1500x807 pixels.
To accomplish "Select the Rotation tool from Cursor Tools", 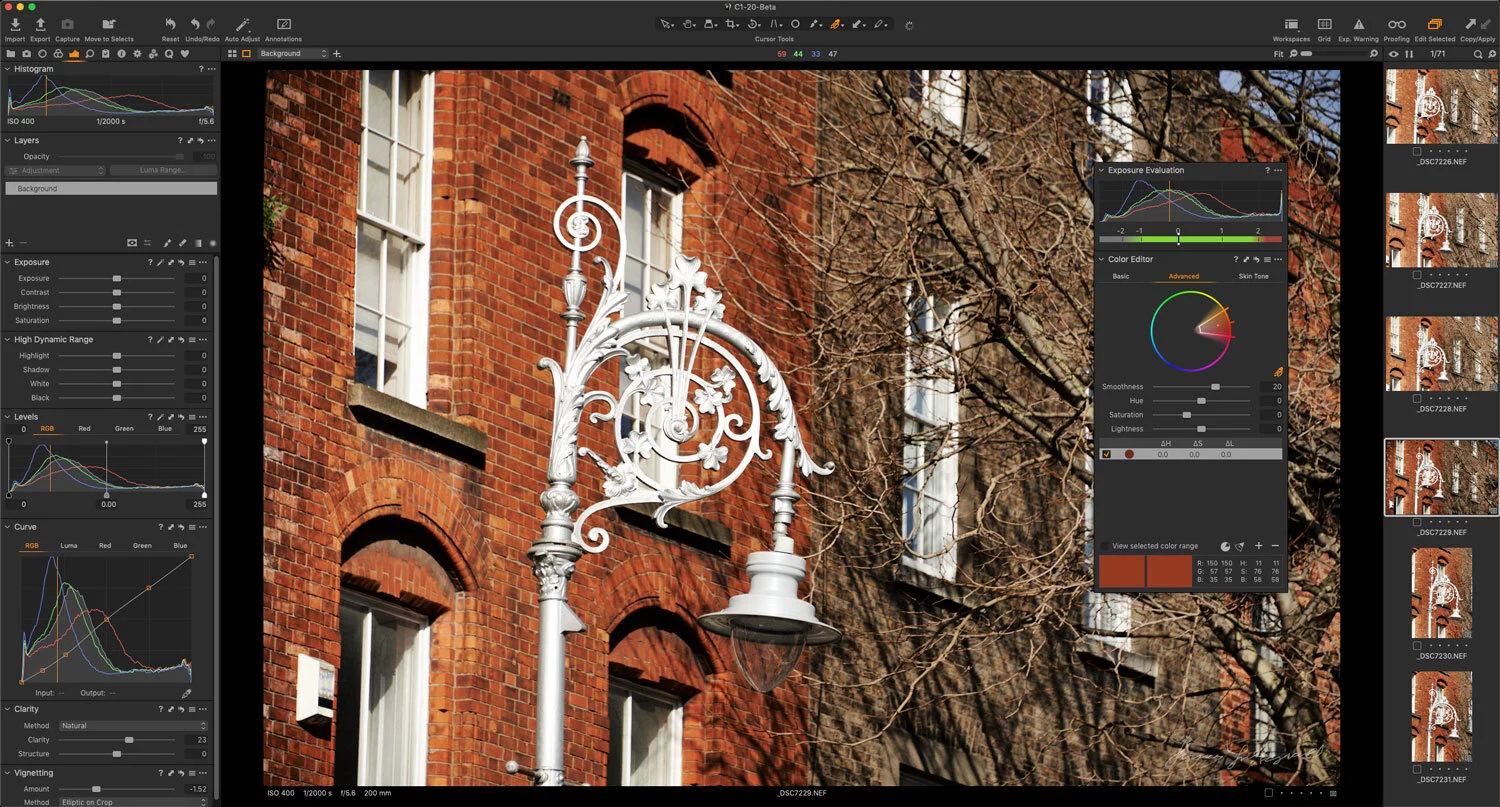I will (x=753, y=24).
